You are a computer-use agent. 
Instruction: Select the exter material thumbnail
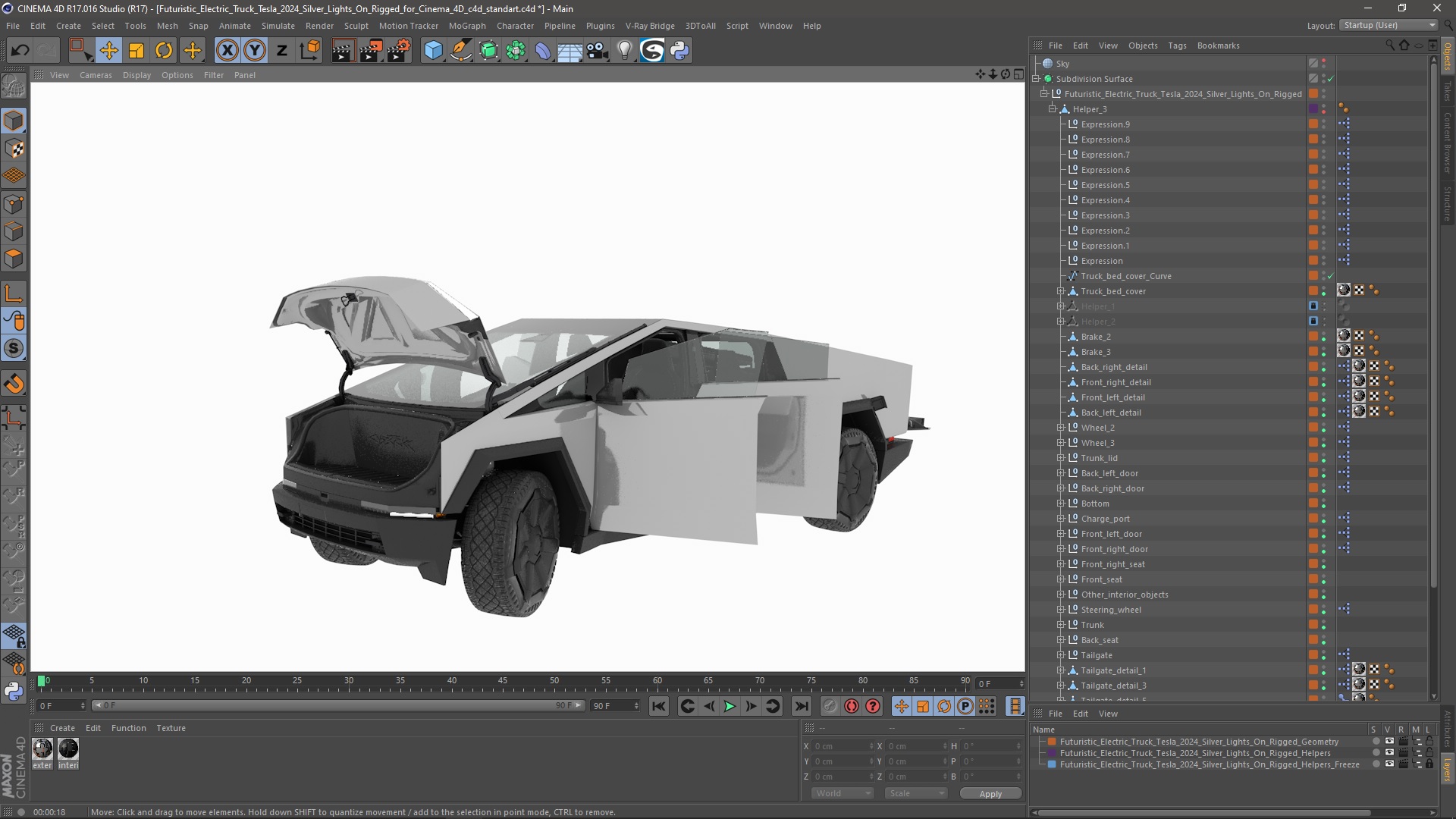coord(42,749)
